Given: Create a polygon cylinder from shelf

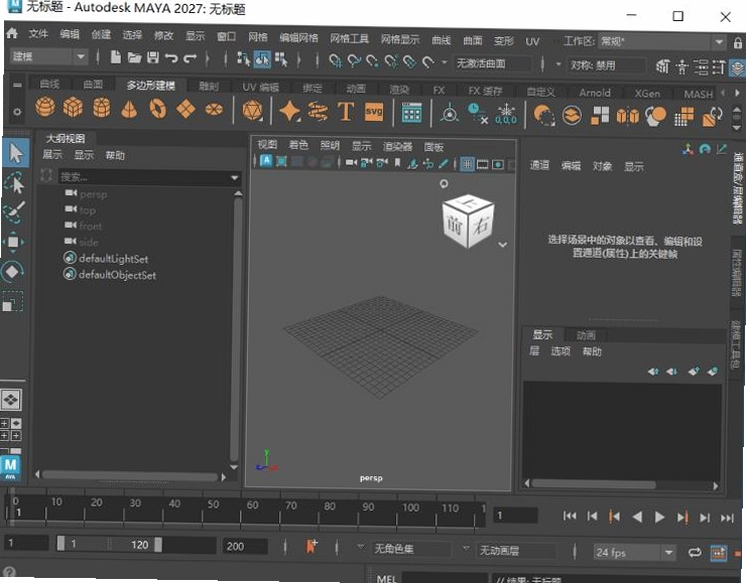Looking at the screenshot, I should click(x=101, y=108).
